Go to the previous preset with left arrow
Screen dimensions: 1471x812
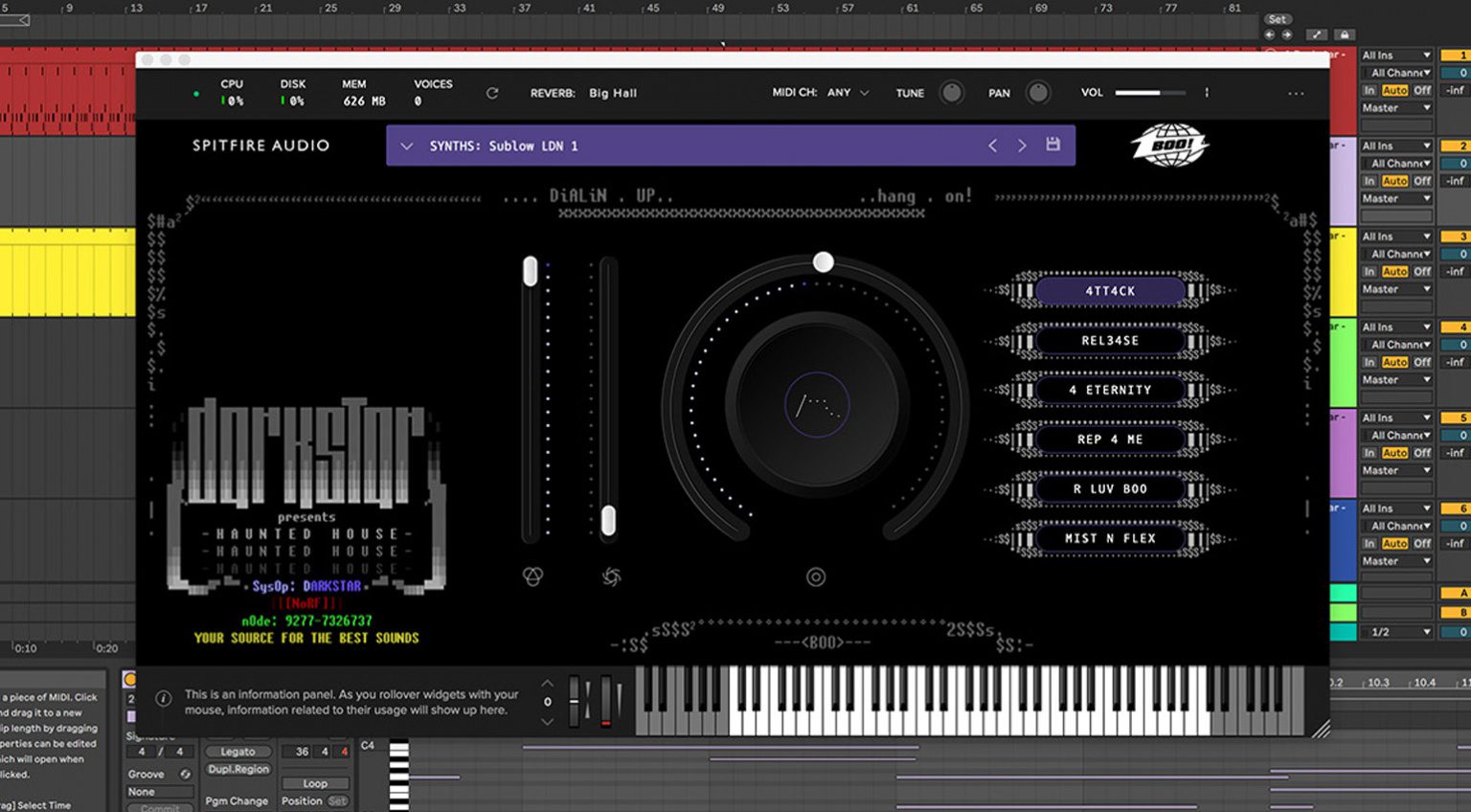click(992, 146)
